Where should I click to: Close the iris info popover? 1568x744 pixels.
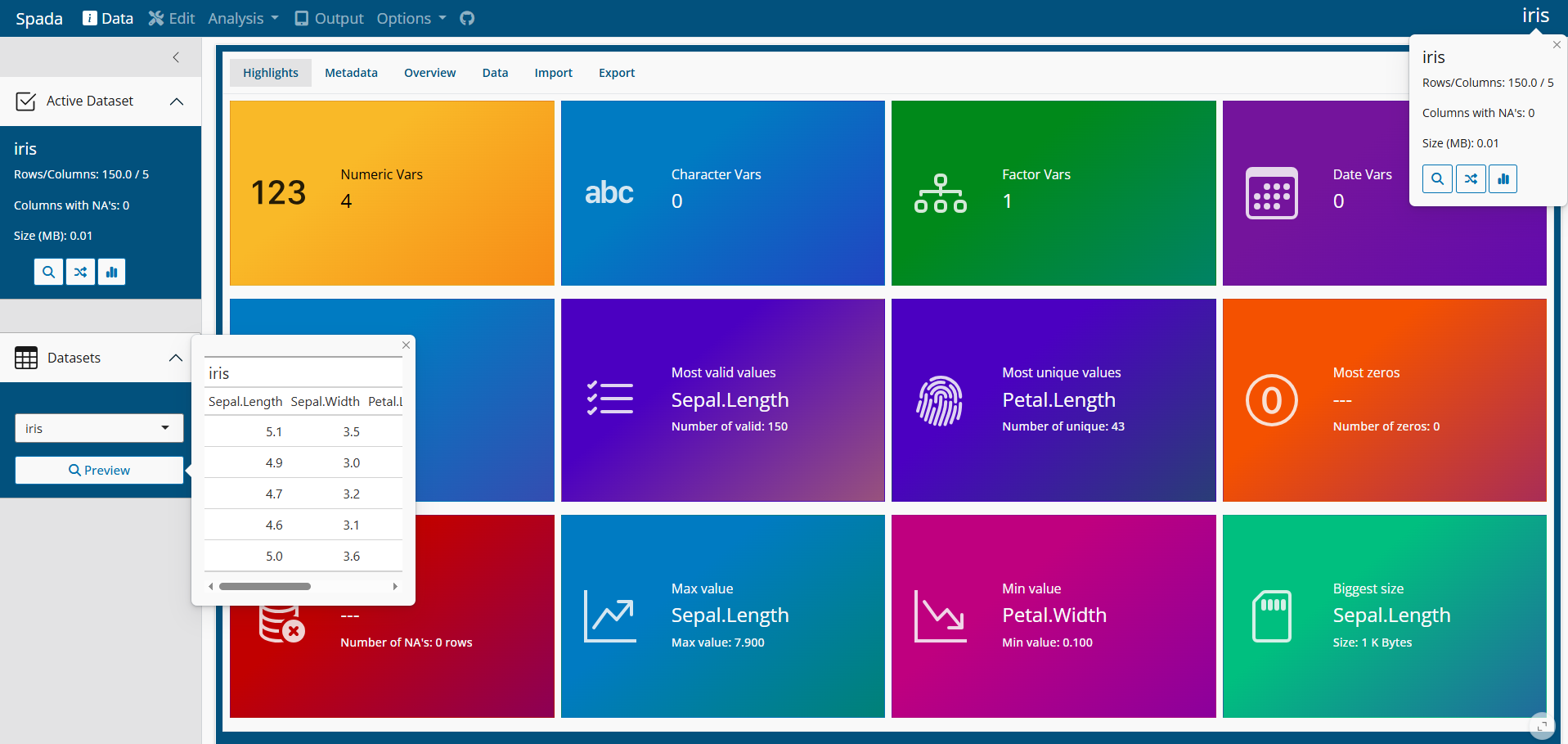[x=1557, y=45]
